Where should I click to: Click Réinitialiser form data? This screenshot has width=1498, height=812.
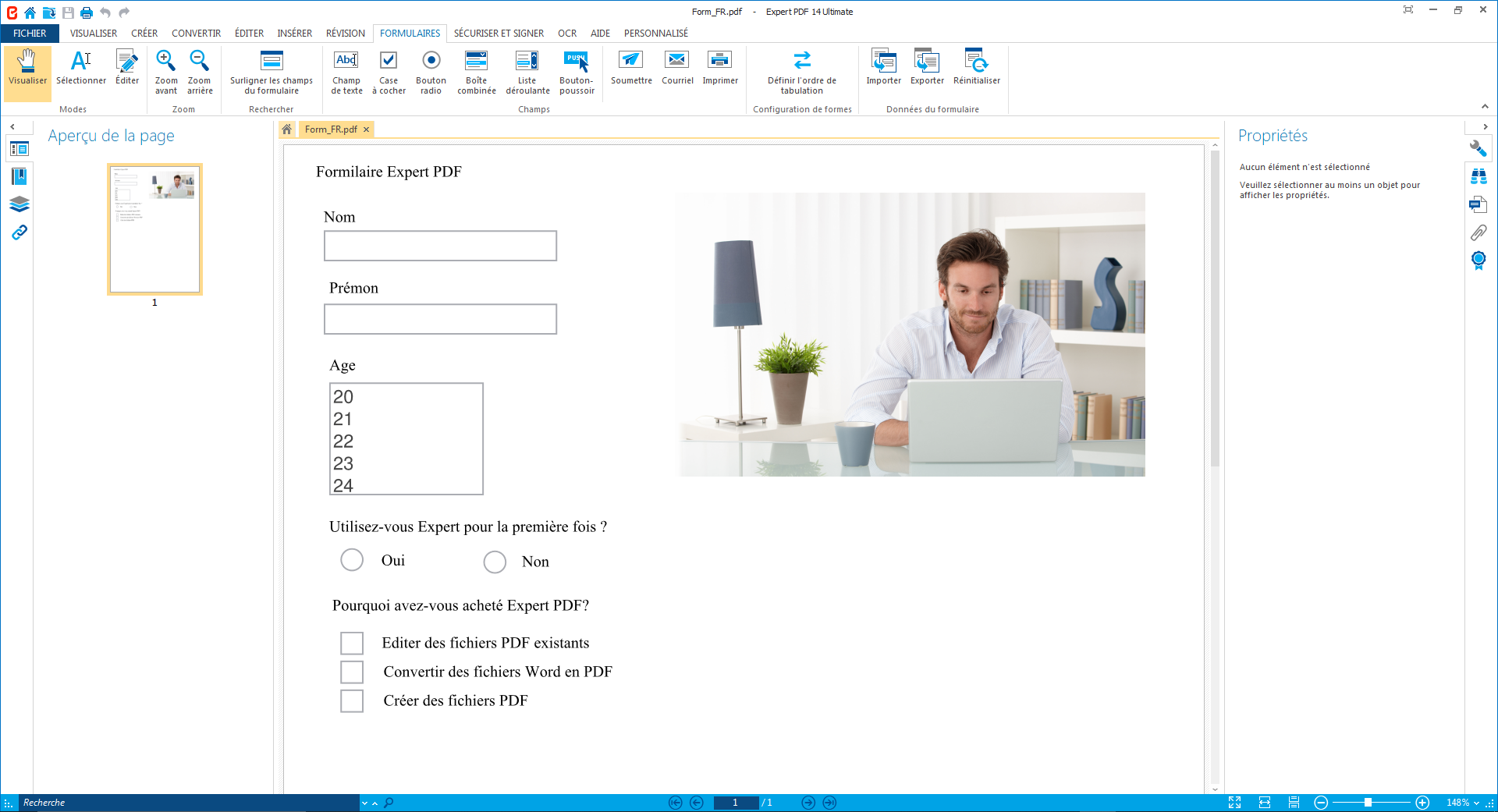pos(977,68)
